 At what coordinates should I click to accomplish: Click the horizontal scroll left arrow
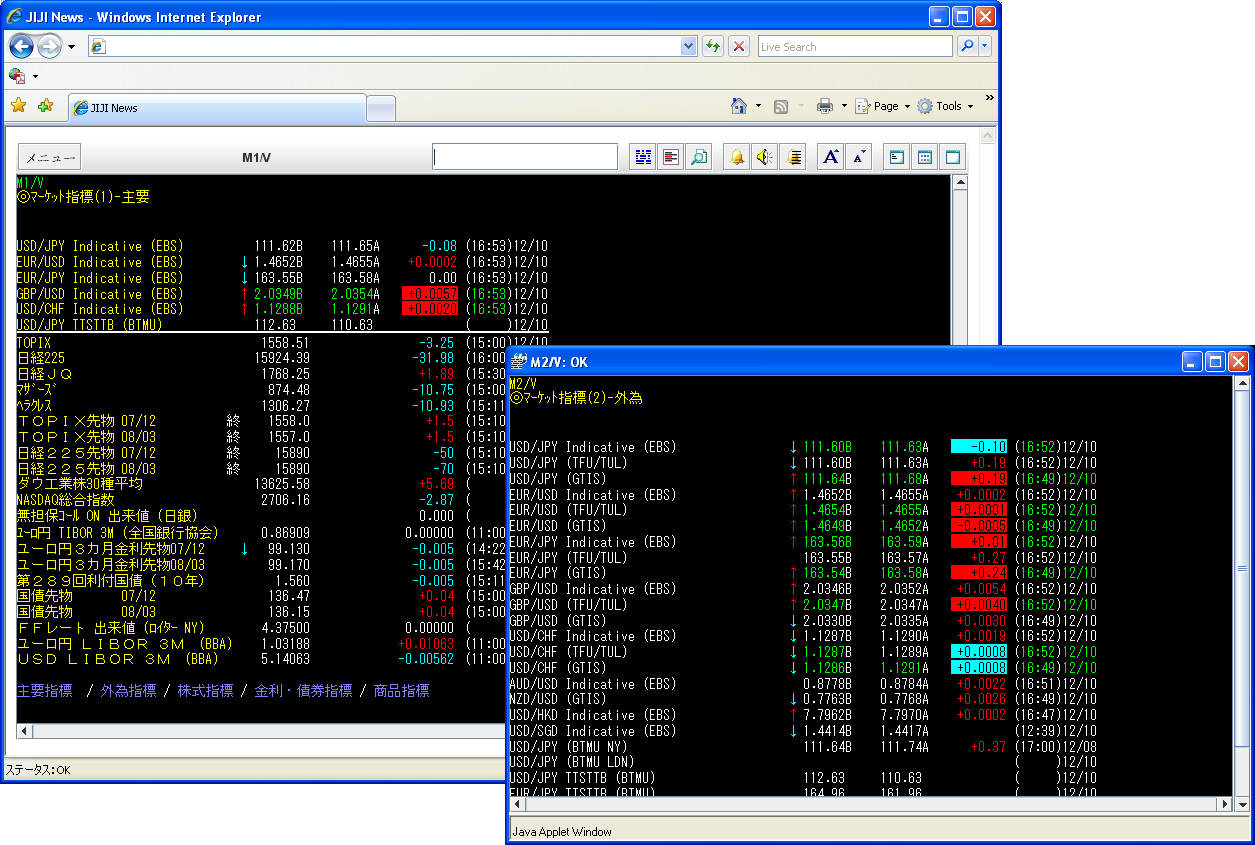[24, 732]
